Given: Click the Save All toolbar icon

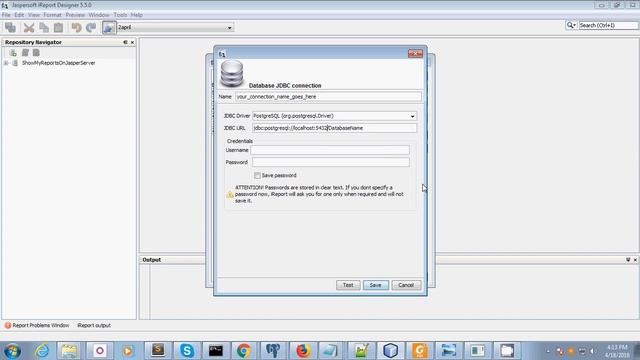Looking at the screenshot, I should [10, 27].
